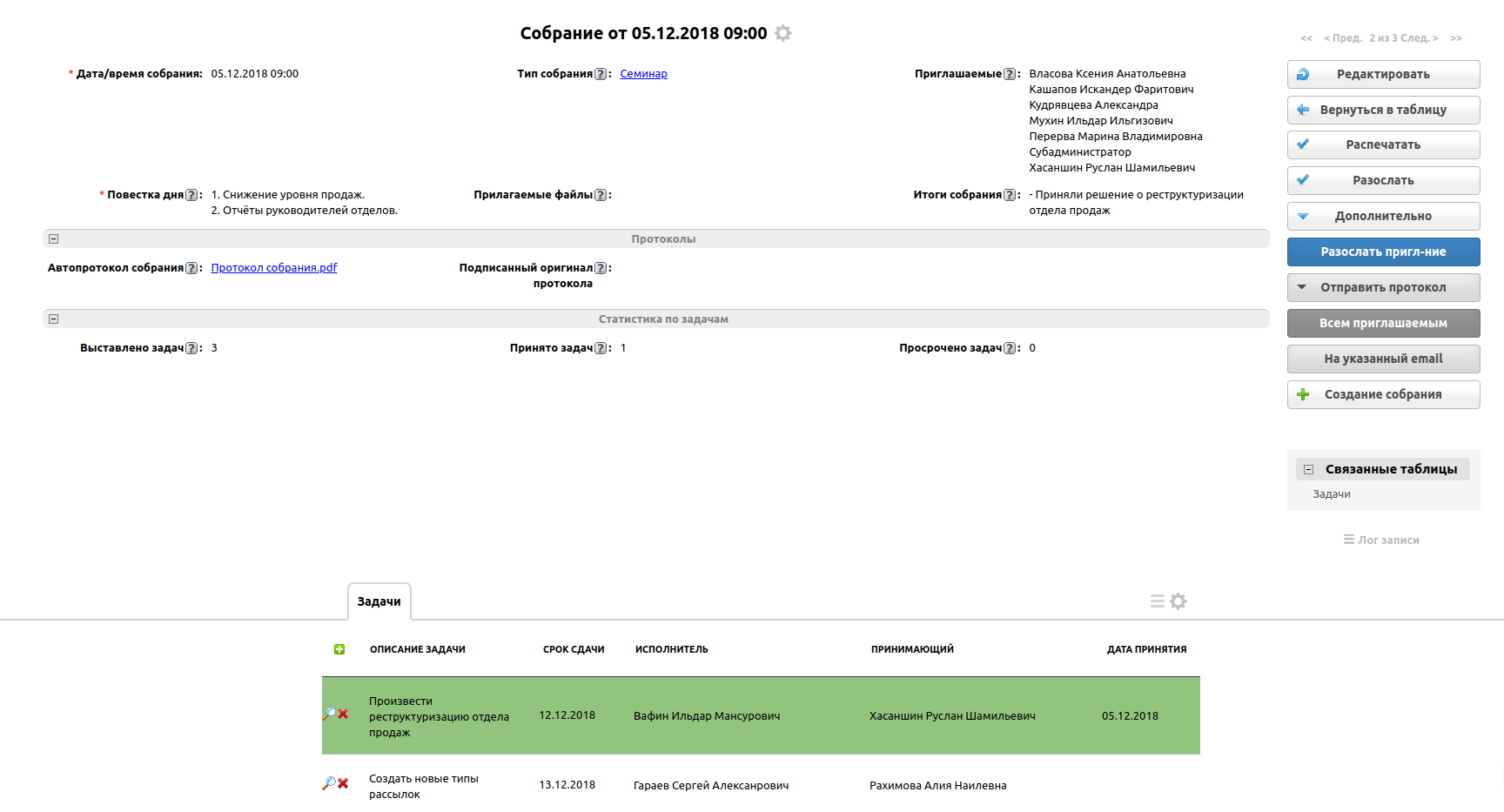Delete the restructuring task with the red X

point(344,715)
